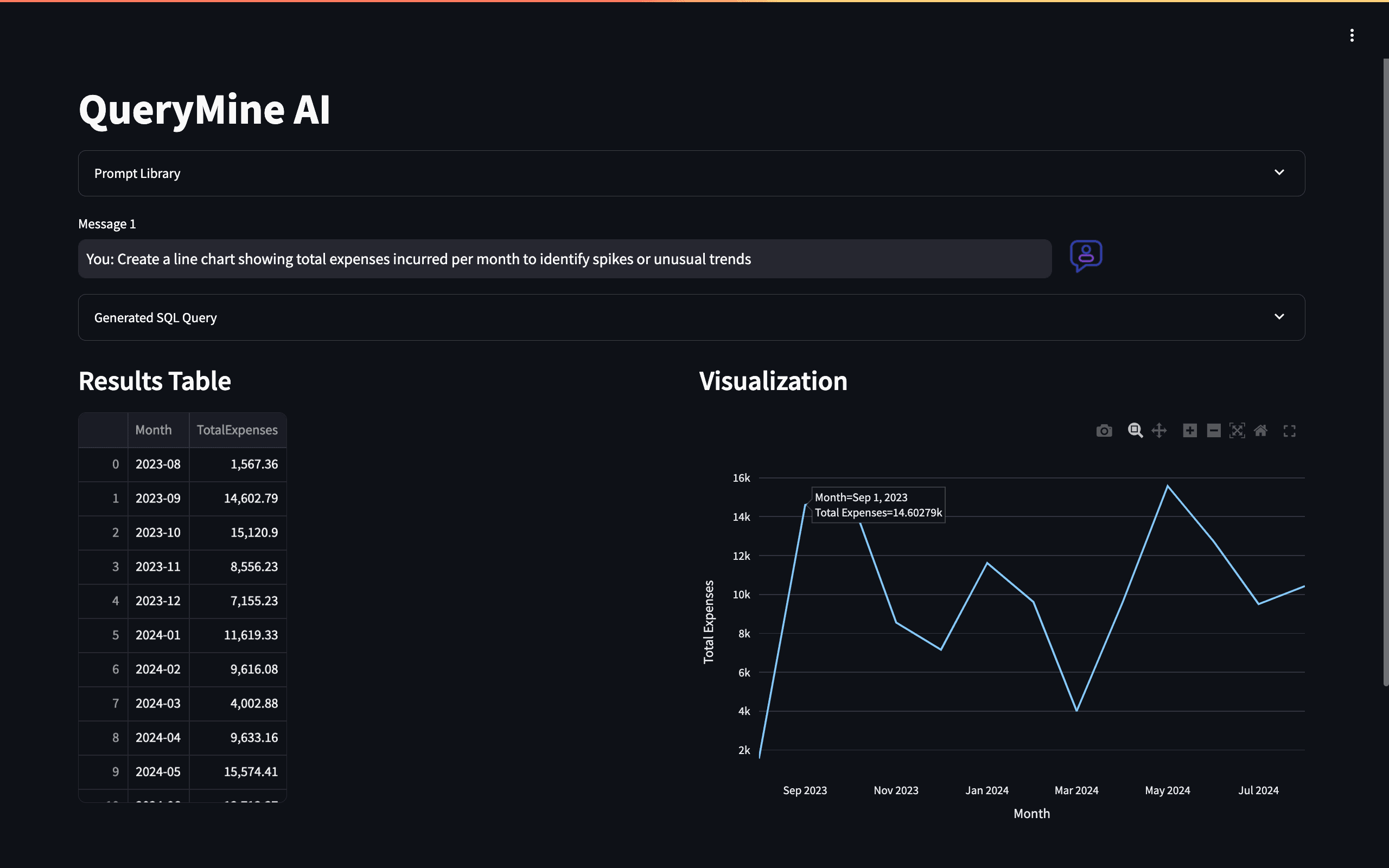Select the chart Zoom magnifier tool

click(x=1135, y=431)
